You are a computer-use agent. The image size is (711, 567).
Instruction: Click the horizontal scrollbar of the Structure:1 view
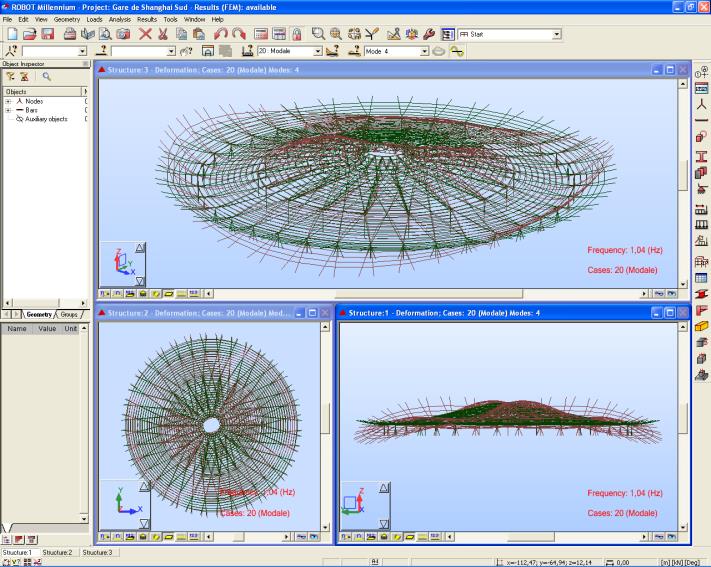point(547,537)
